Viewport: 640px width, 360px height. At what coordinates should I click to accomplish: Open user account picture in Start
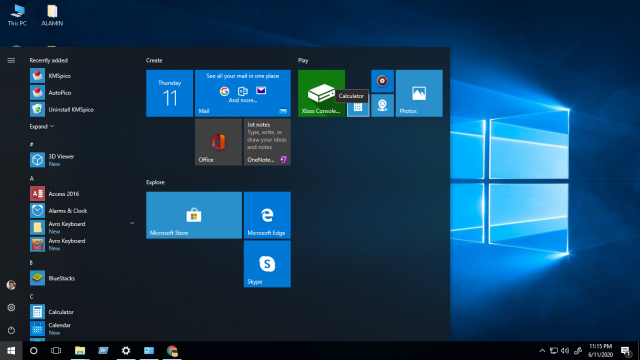tap(11, 284)
